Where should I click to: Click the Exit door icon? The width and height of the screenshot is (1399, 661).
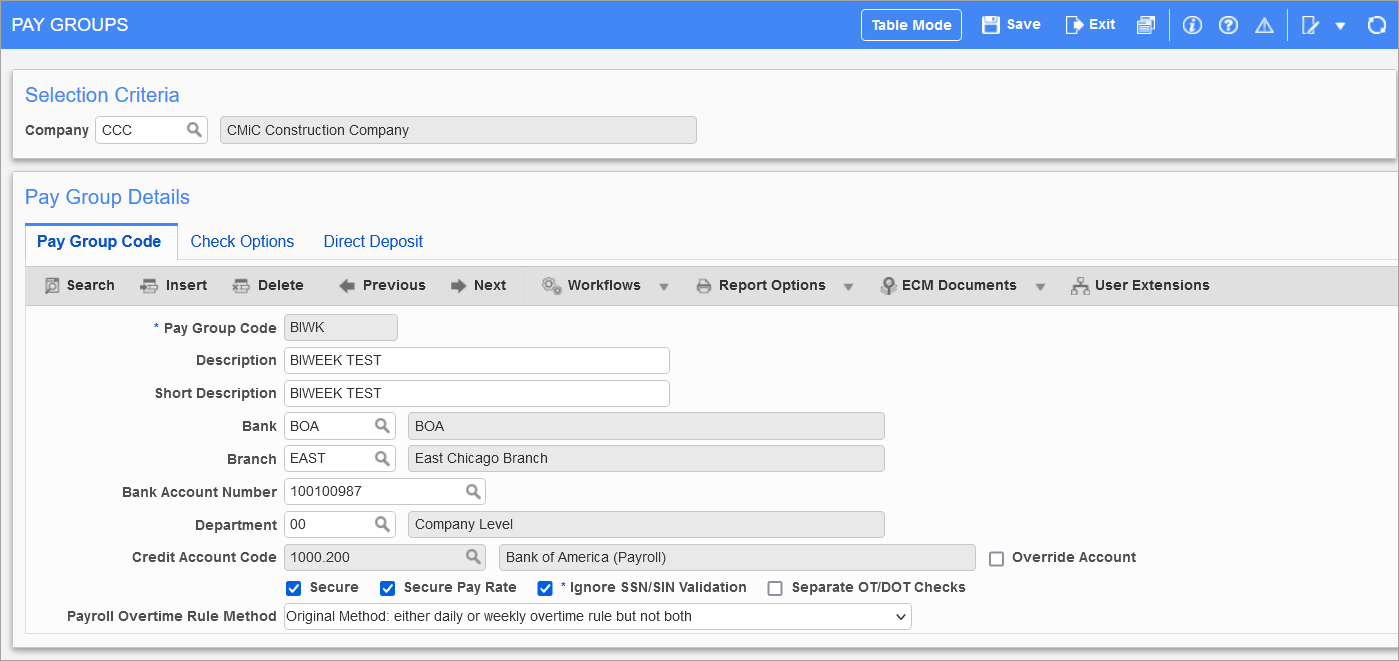pyautogui.click(x=1074, y=25)
